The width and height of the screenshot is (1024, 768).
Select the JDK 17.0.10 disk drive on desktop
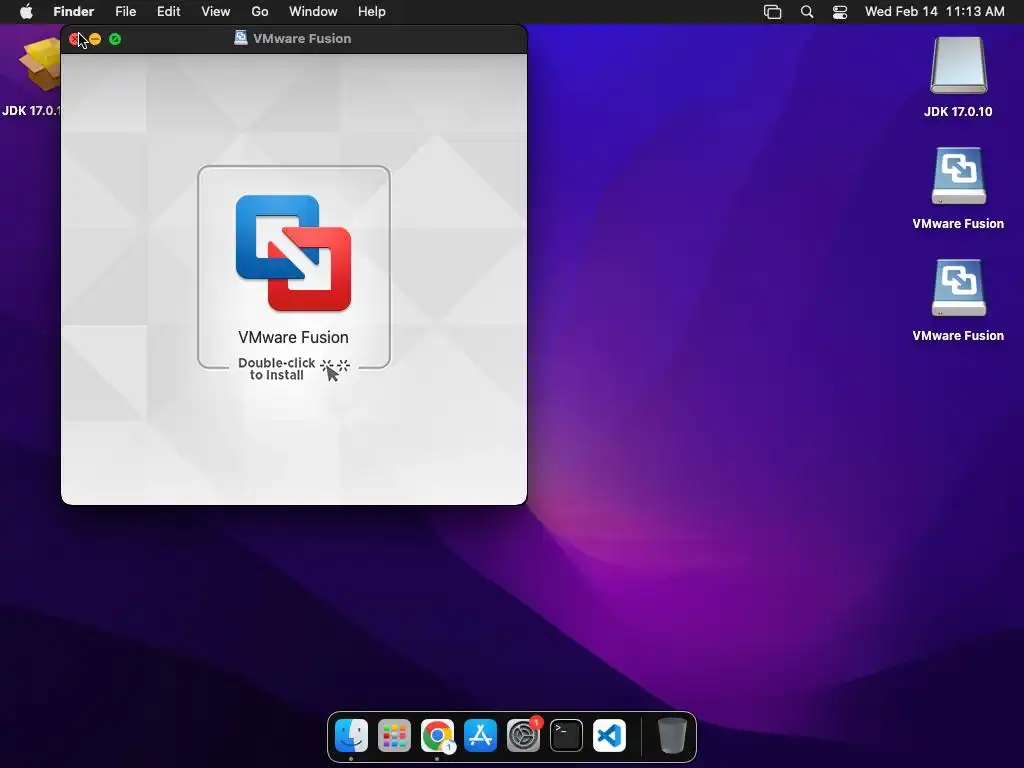point(958,65)
